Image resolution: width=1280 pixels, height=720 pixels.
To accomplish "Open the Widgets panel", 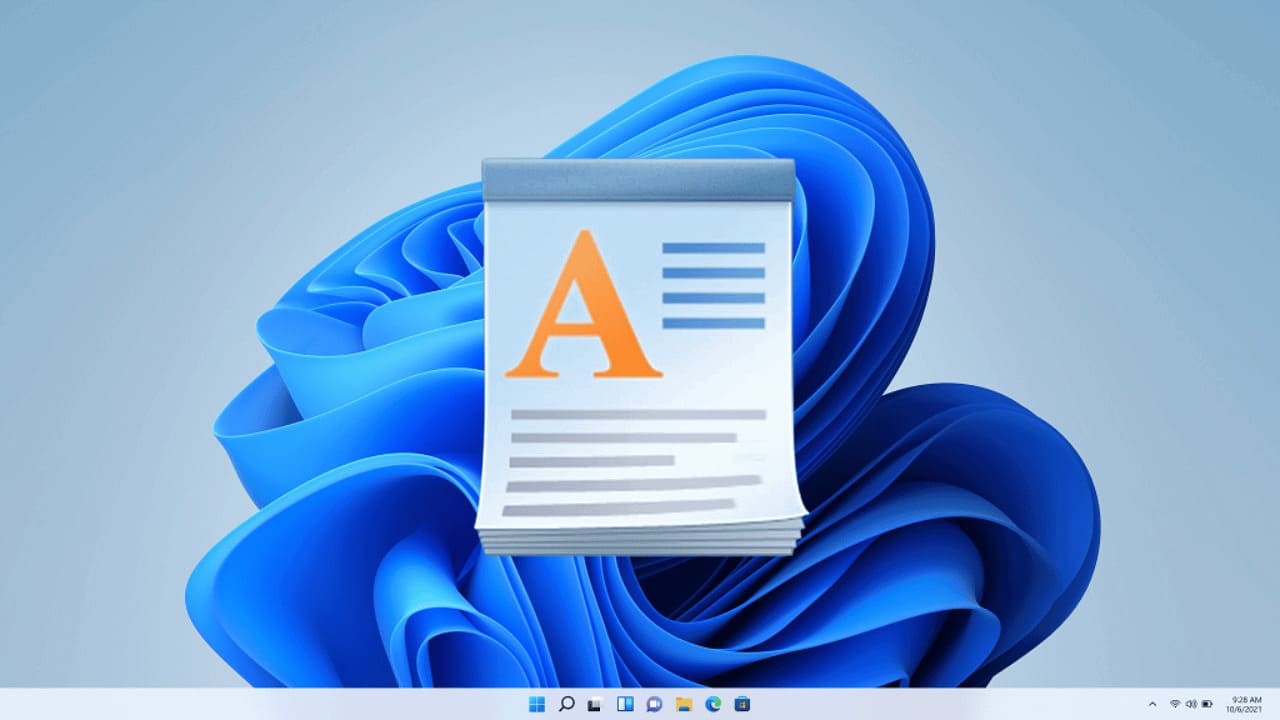I will click(x=625, y=705).
